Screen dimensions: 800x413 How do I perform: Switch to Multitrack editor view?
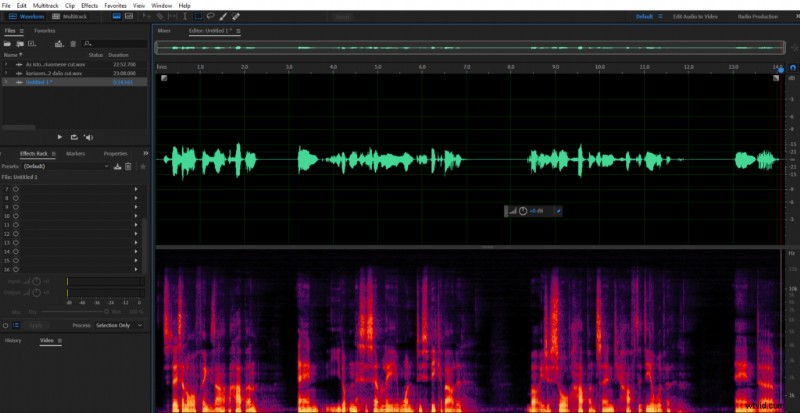(x=70, y=16)
